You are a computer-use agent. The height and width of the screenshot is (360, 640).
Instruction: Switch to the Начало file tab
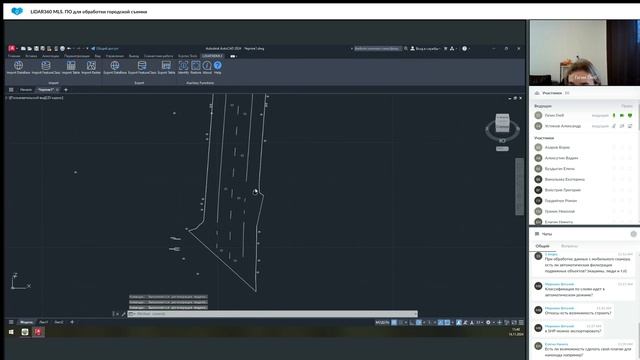click(x=26, y=90)
